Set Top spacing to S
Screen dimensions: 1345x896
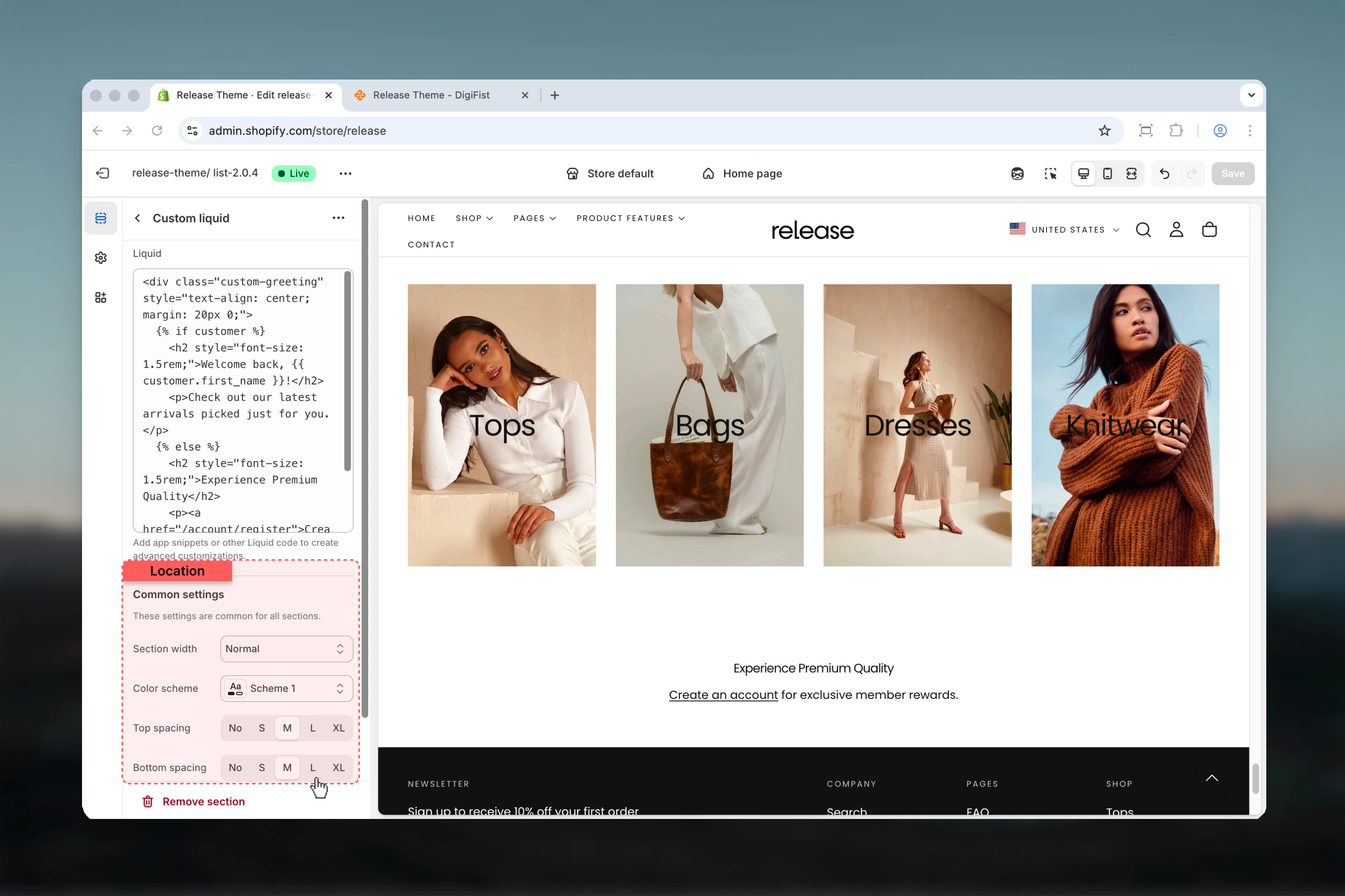[x=262, y=728]
